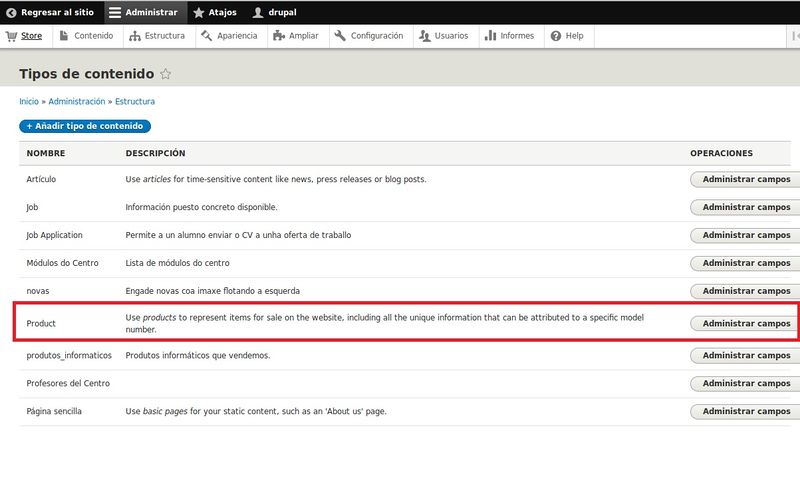Click the question mark Help icon
This screenshot has width=800, height=482.
click(556, 36)
